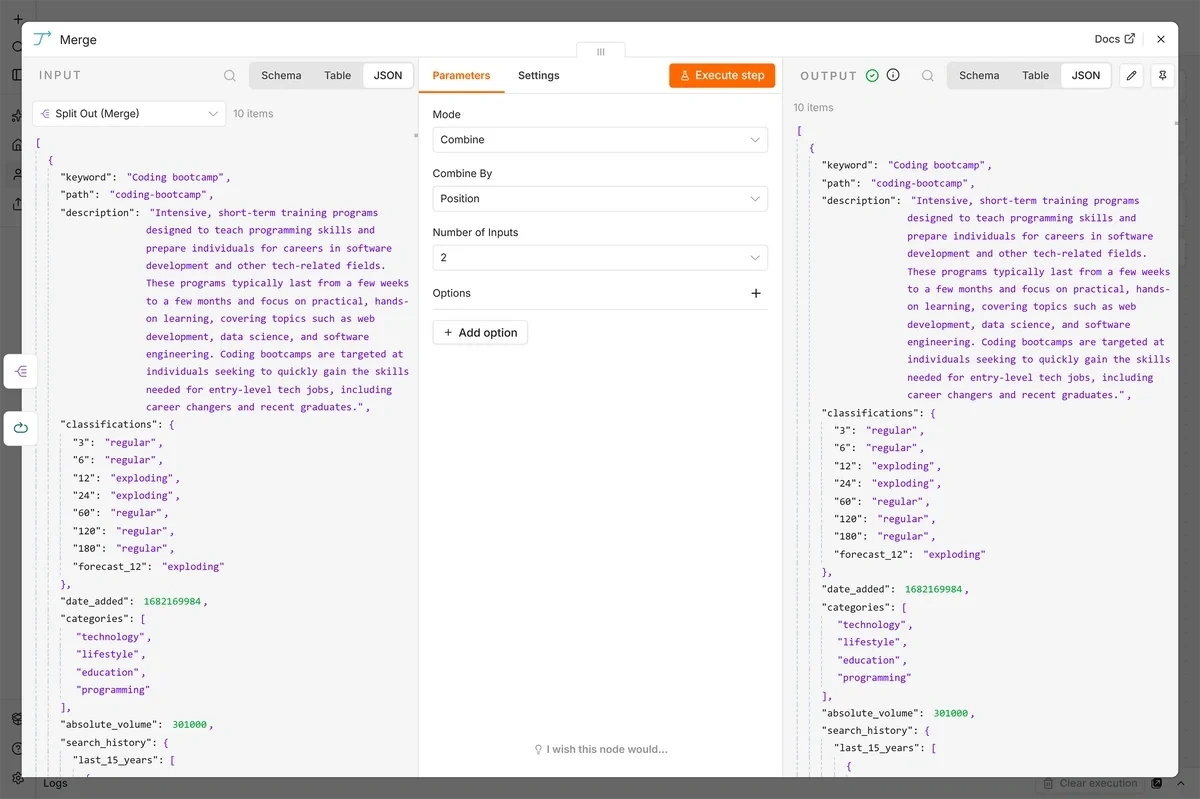Open the Parameters tab
The image size is (1200, 799).
[x=461, y=75]
